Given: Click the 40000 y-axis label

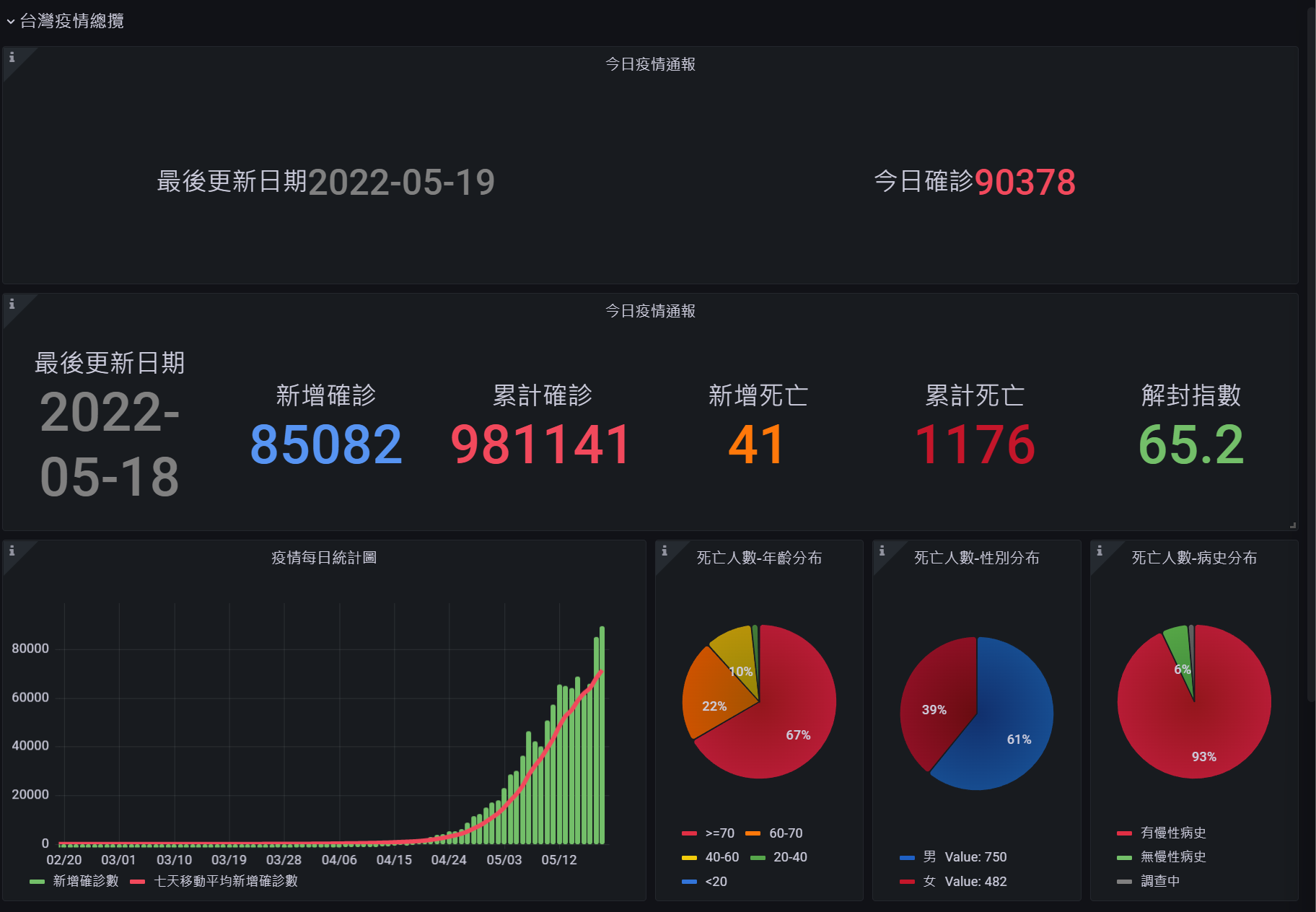Looking at the screenshot, I should pyautogui.click(x=30, y=746).
